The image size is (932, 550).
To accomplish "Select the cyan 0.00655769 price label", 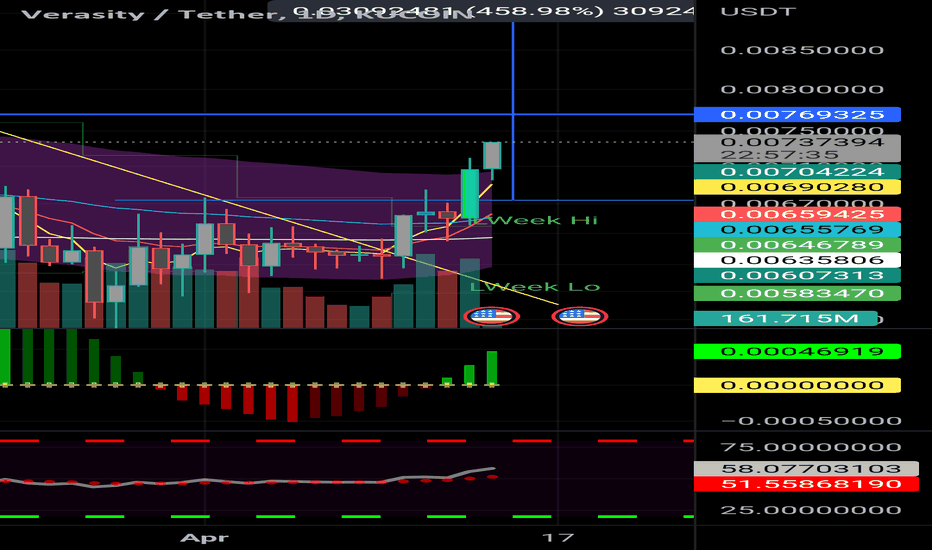I will [x=797, y=230].
